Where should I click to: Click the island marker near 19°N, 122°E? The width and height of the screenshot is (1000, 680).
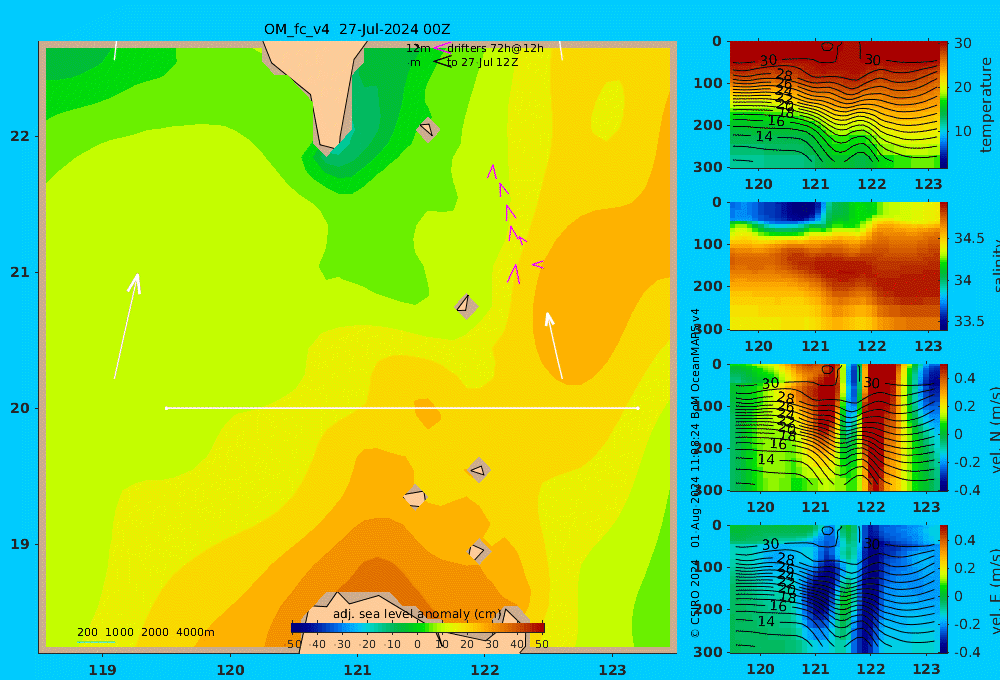pos(478,551)
